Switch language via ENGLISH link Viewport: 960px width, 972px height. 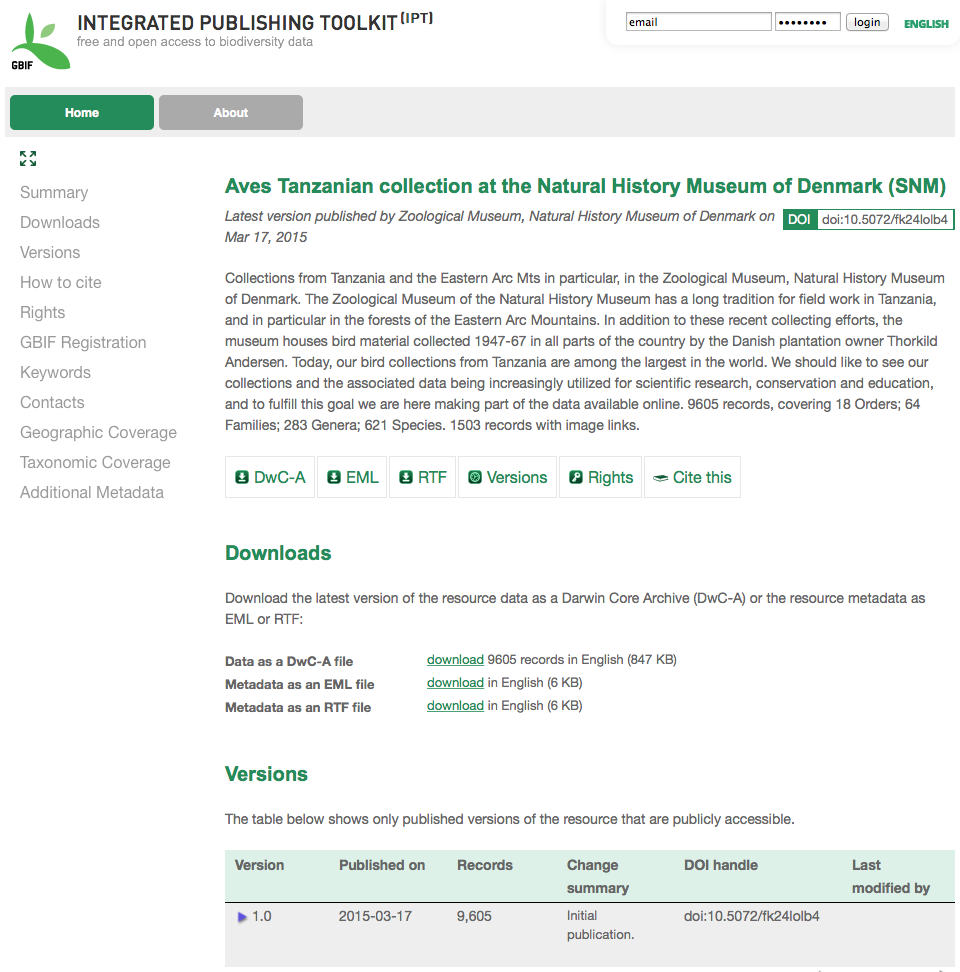926,24
